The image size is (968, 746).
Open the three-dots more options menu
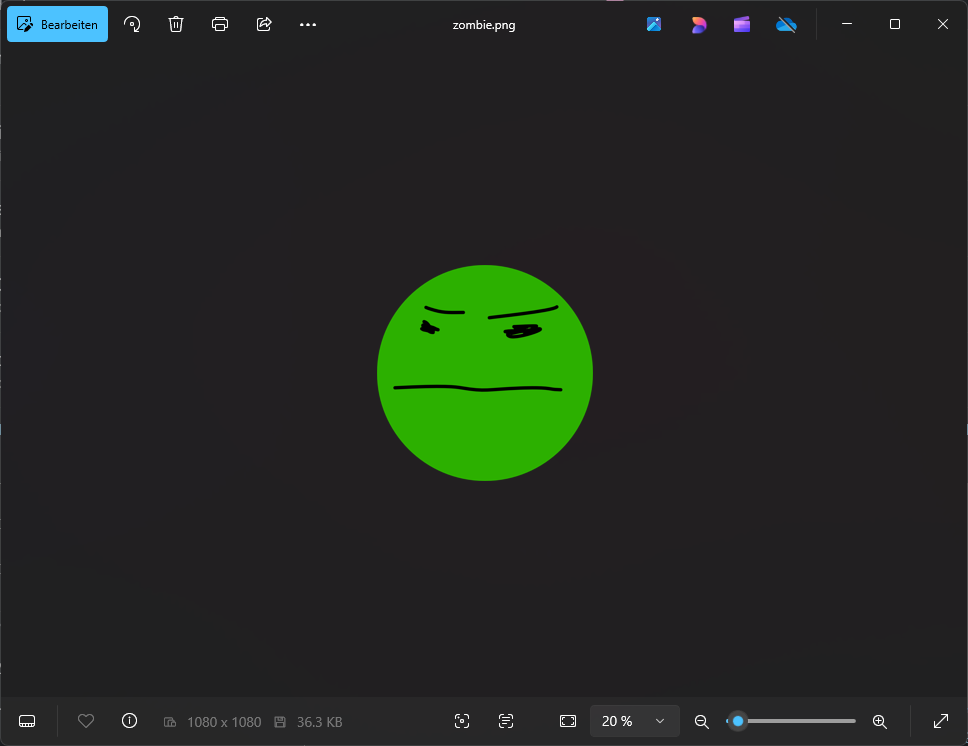coord(307,25)
